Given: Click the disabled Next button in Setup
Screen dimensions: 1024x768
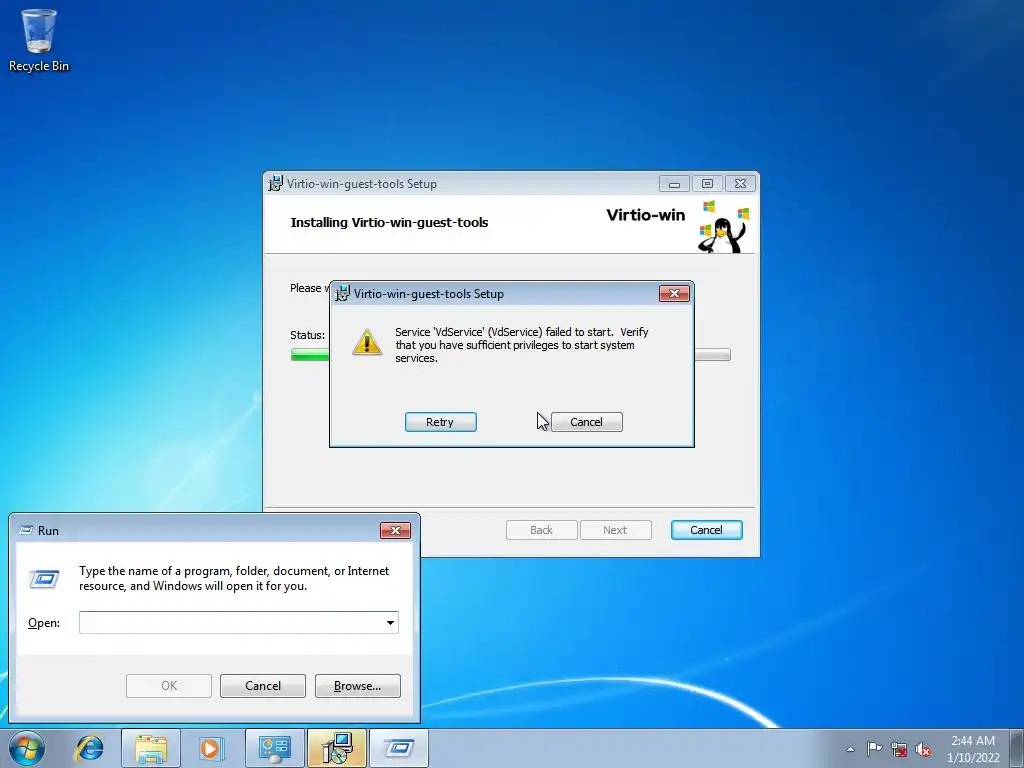Looking at the screenshot, I should tap(615, 530).
